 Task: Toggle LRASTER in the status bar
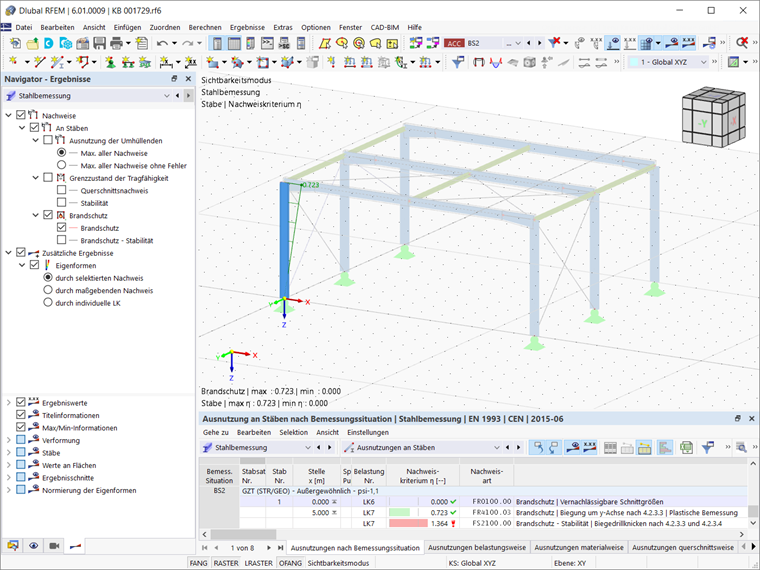258,563
